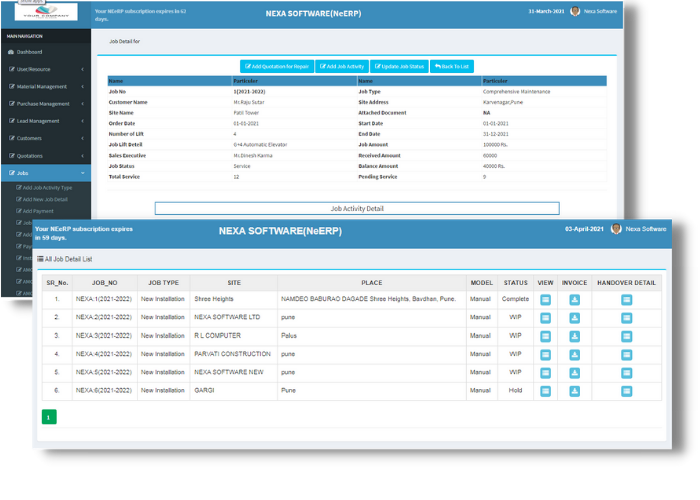Click Update Job Status button

coord(399,66)
